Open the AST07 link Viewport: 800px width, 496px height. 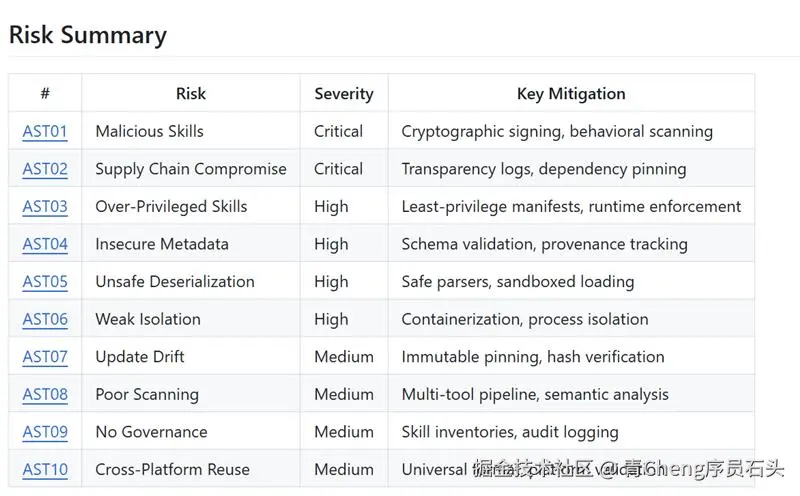click(45, 357)
